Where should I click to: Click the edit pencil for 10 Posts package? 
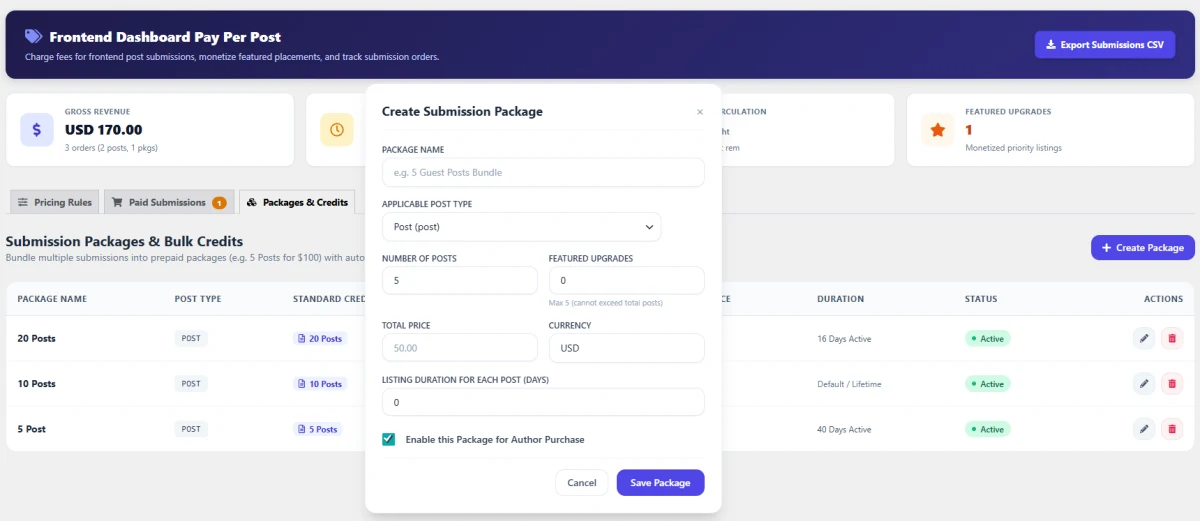[1144, 383]
